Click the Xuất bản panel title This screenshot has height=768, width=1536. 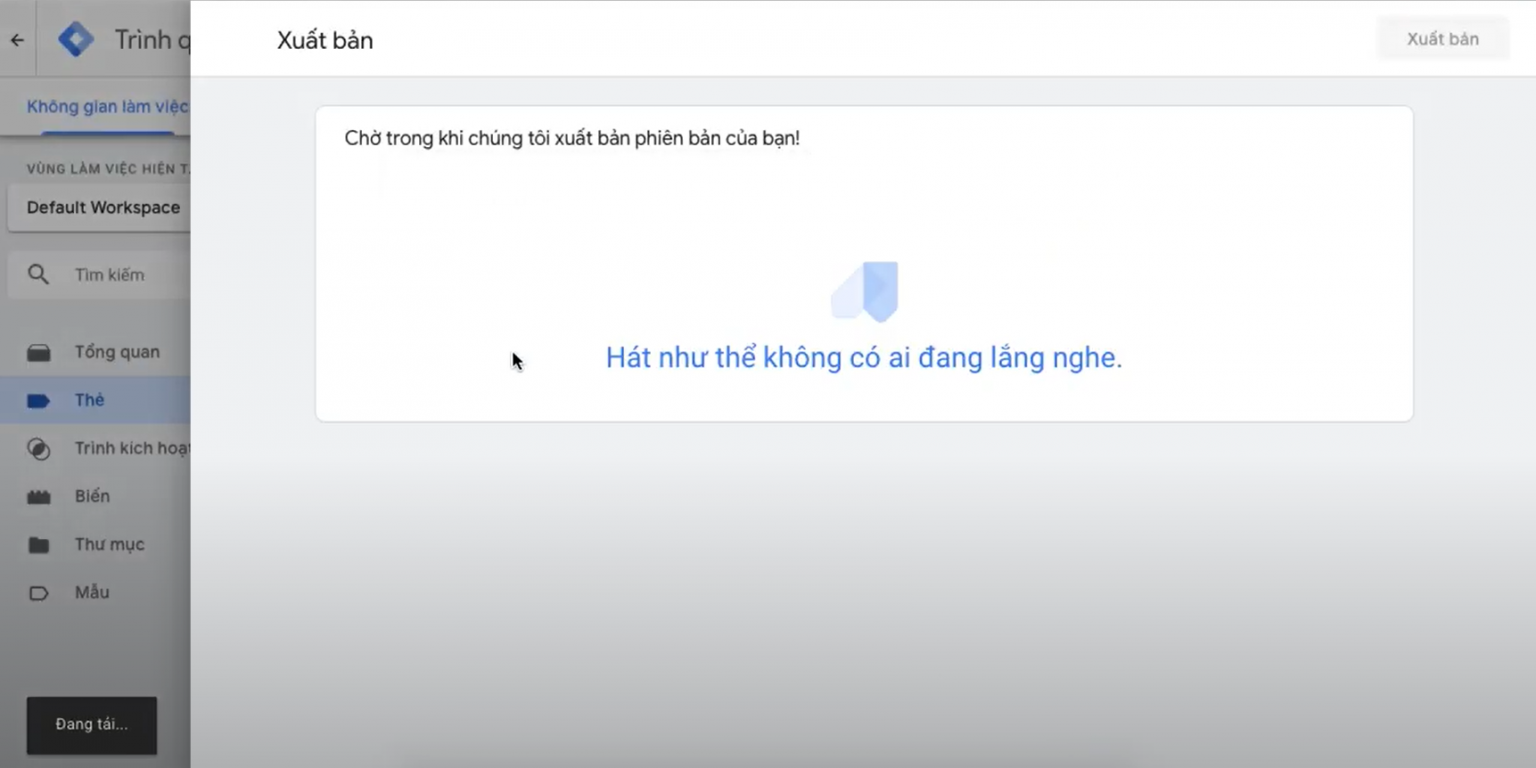pyautogui.click(x=325, y=41)
